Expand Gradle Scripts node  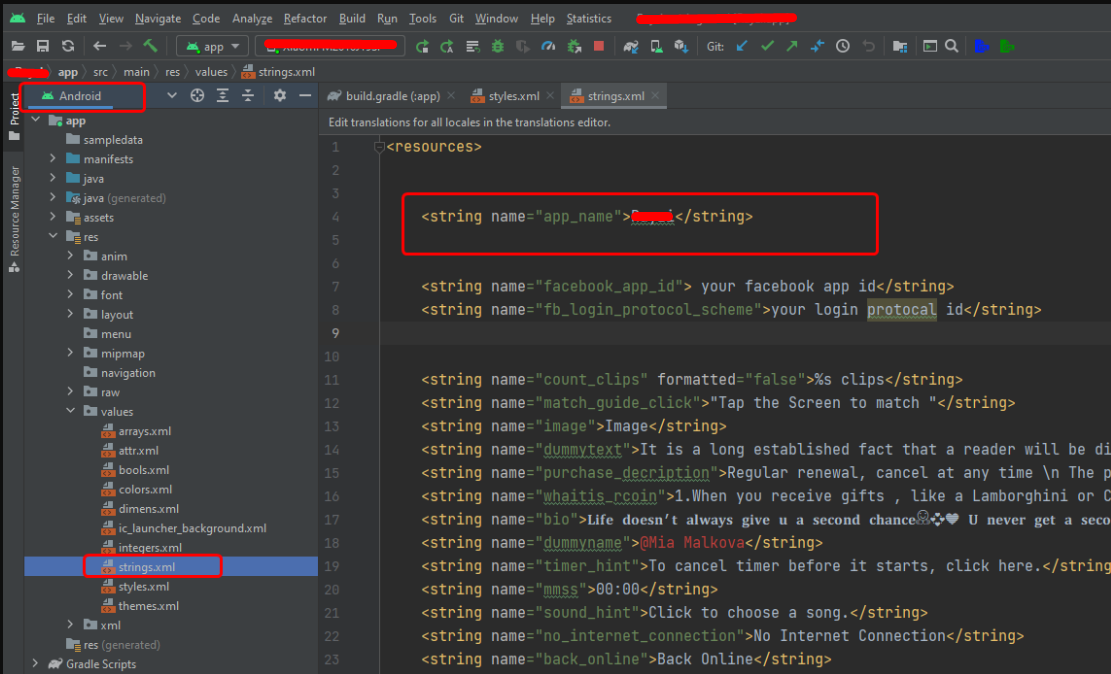point(36,664)
